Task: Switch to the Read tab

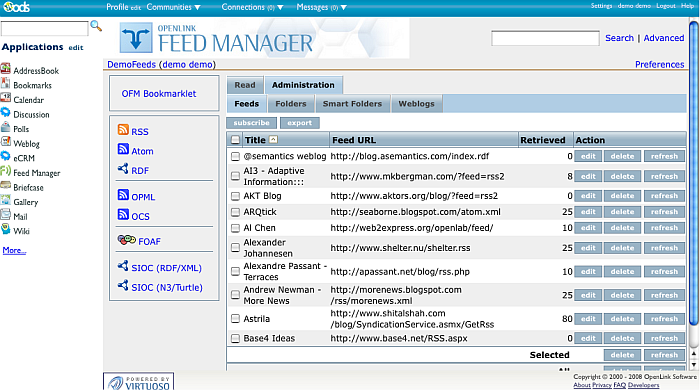Action: tap(245, 85)
